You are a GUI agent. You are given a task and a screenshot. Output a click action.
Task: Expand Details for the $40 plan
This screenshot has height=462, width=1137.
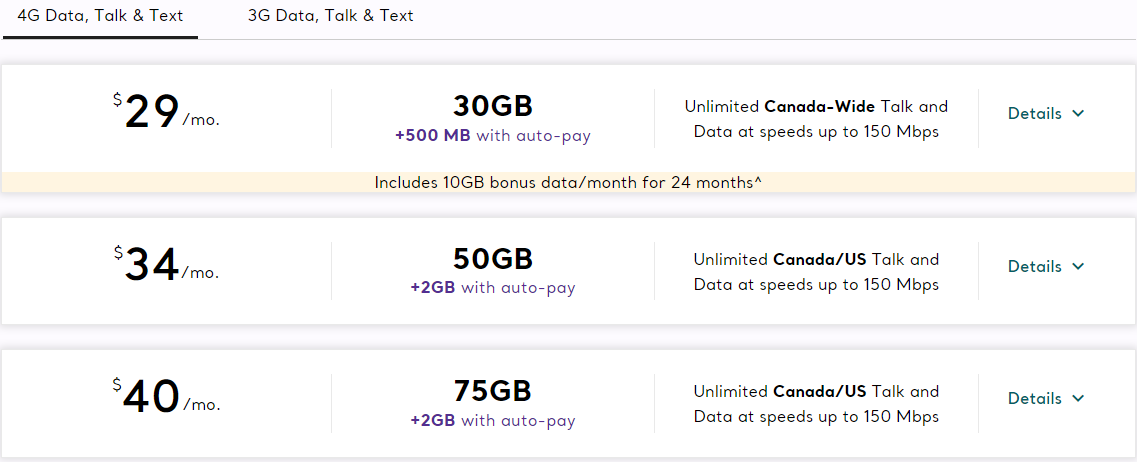tap(1035, 399)
